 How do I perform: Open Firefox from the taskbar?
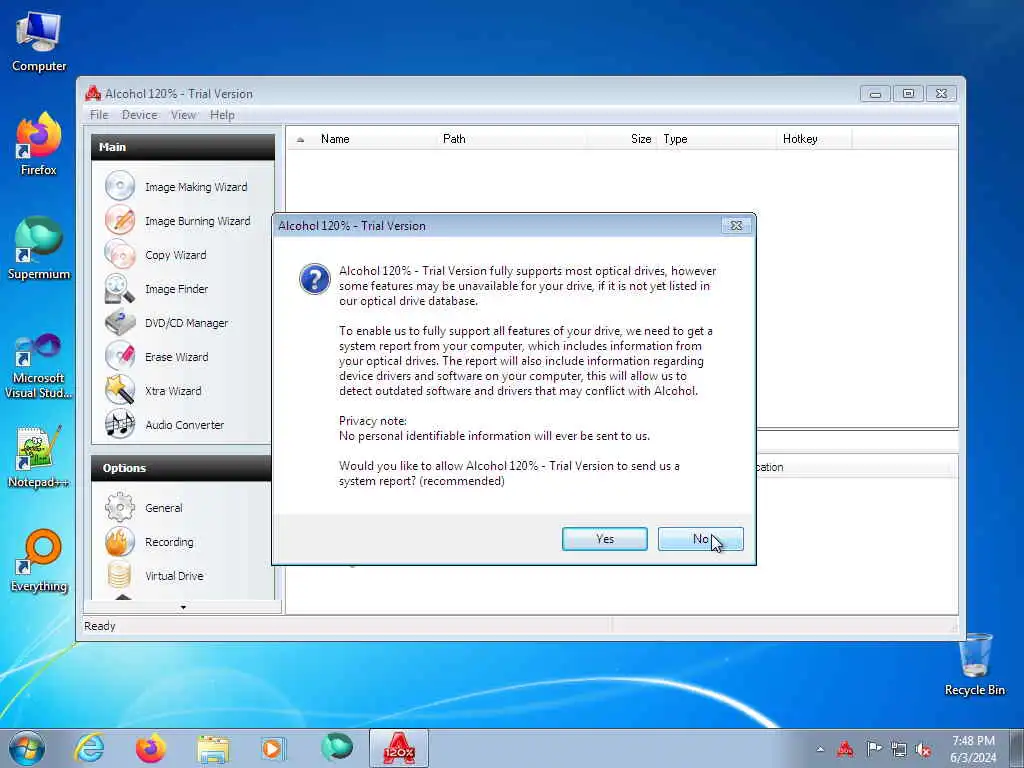pos(151,748)
